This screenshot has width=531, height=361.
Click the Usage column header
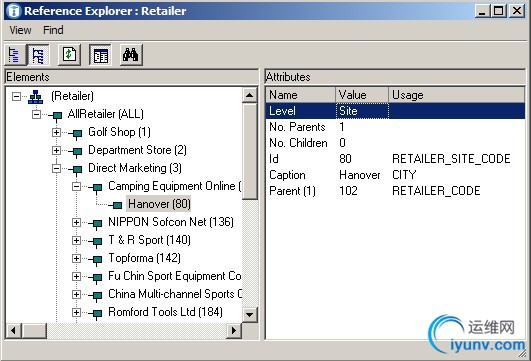456,95
